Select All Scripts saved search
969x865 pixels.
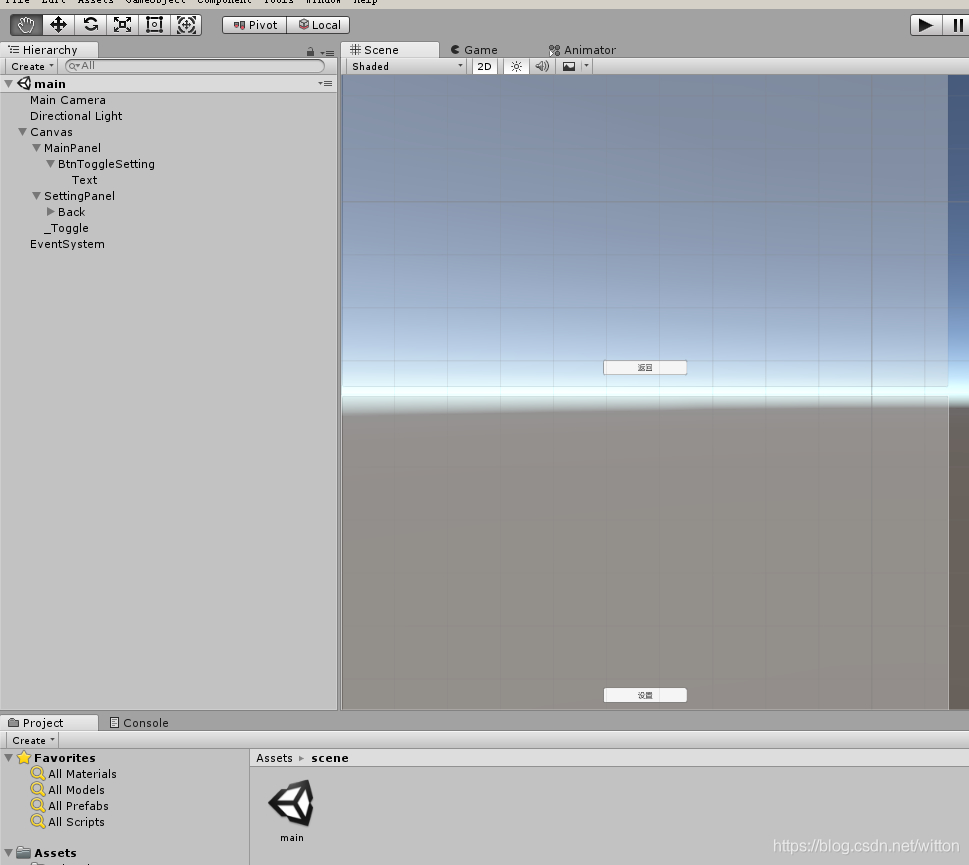point(77,822)
